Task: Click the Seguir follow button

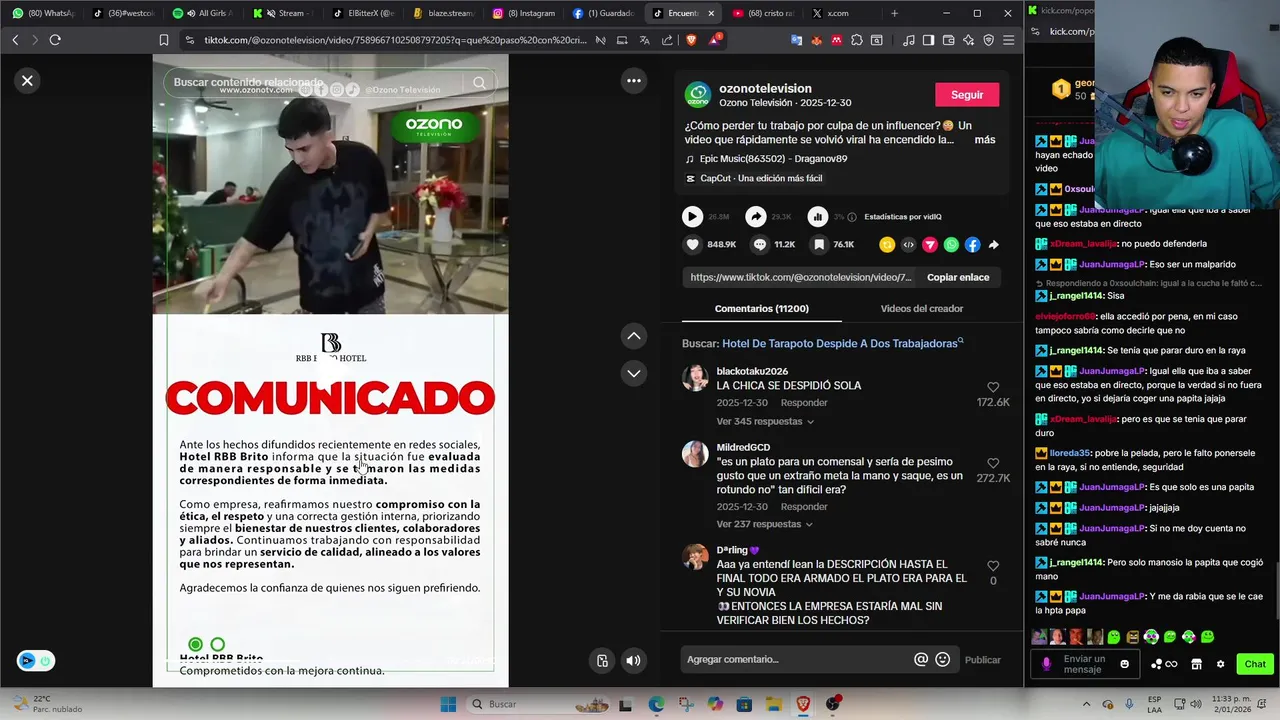Action: pyautogui.click(x=967, y=95)
